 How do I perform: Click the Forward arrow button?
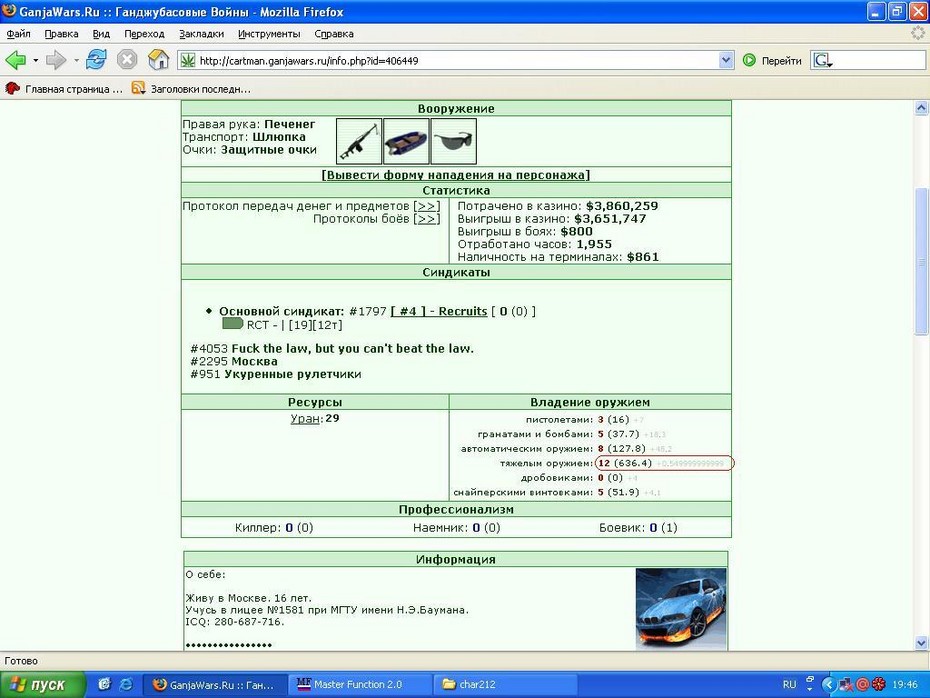[56, 60]
